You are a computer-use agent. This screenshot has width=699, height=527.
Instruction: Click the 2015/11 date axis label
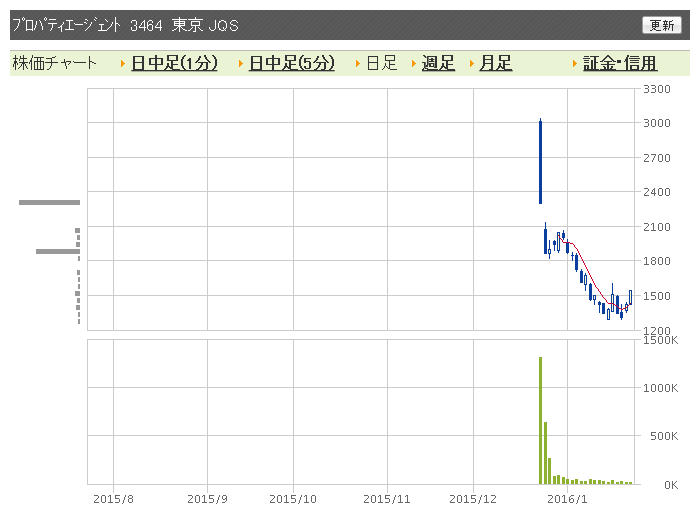point(387,499)
